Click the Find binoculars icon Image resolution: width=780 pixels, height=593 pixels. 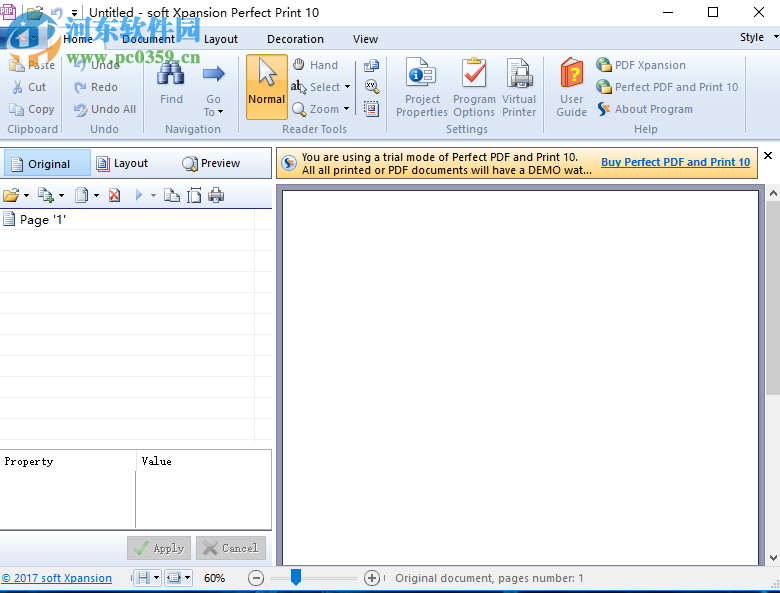click(x=171, y=75)
